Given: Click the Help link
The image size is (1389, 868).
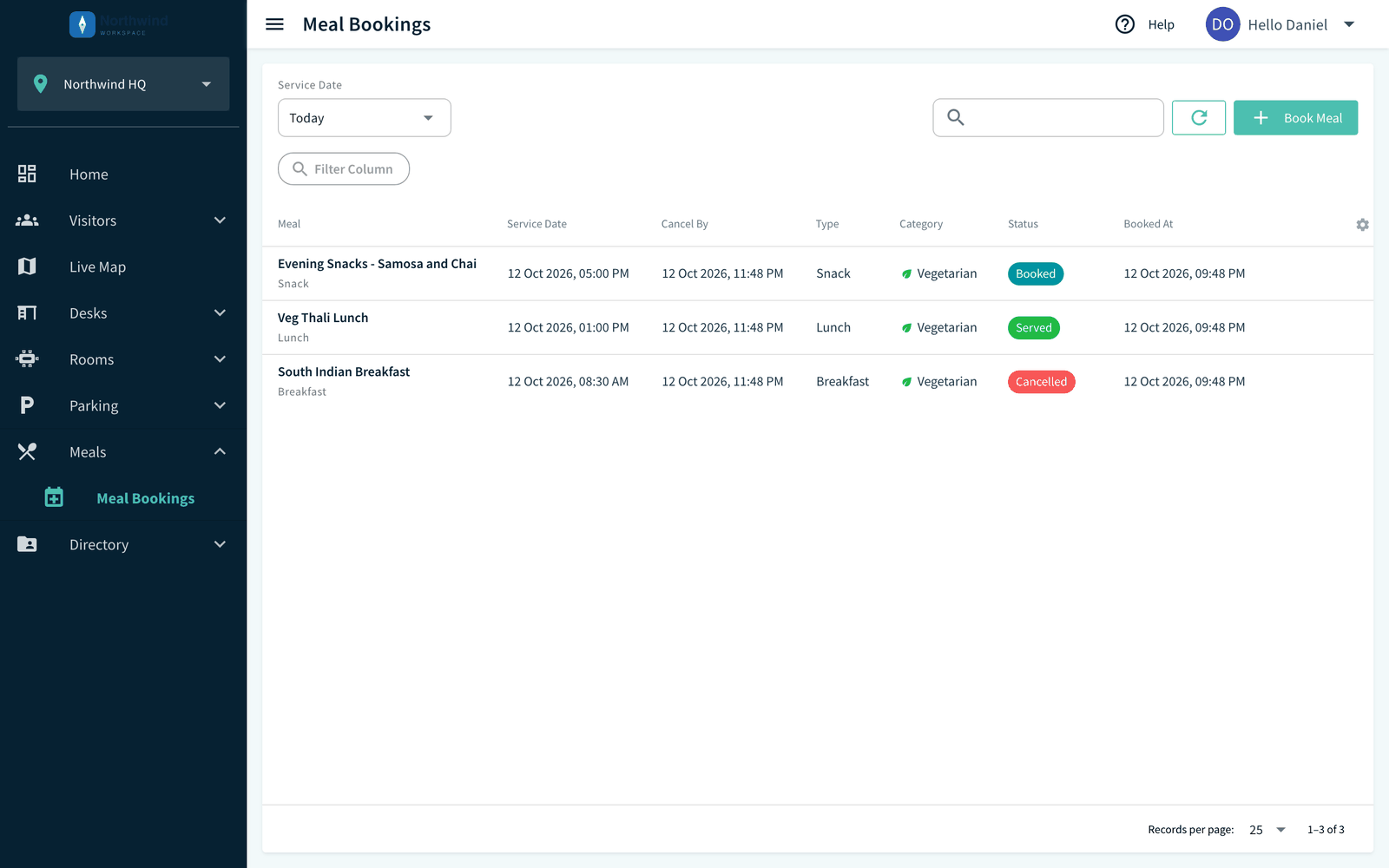Looking at the screenshot, I should [1161, 24].
